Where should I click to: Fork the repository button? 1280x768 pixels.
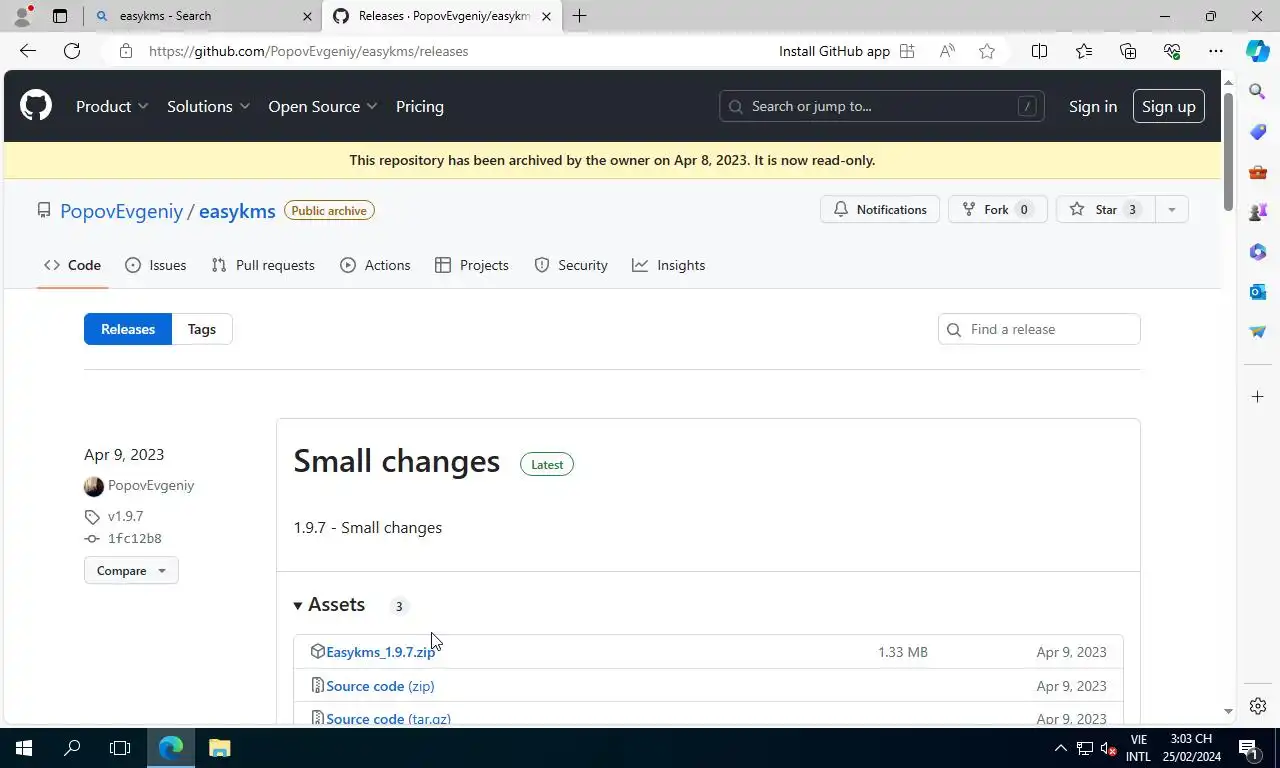pos(998,210)
